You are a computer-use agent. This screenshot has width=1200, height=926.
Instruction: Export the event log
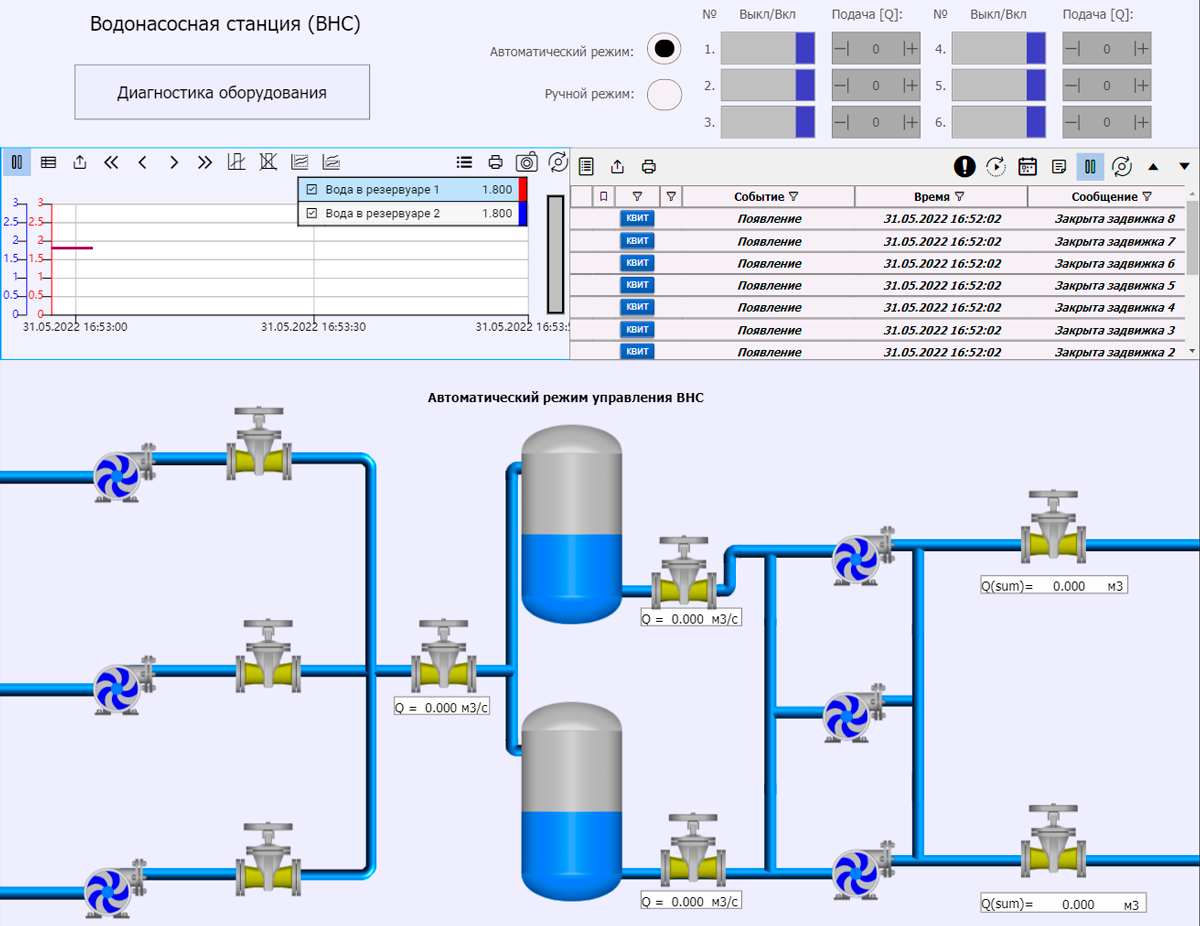(616, 167)
